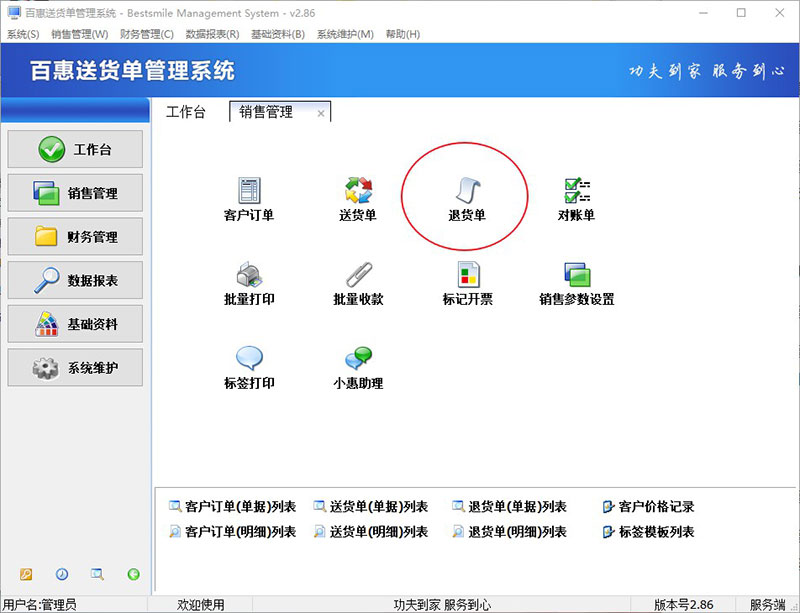Open 送货单(明细)列表 link
The height and width of the screenshot is (613, 800).
pyautogui.click(x=371, y=531)
